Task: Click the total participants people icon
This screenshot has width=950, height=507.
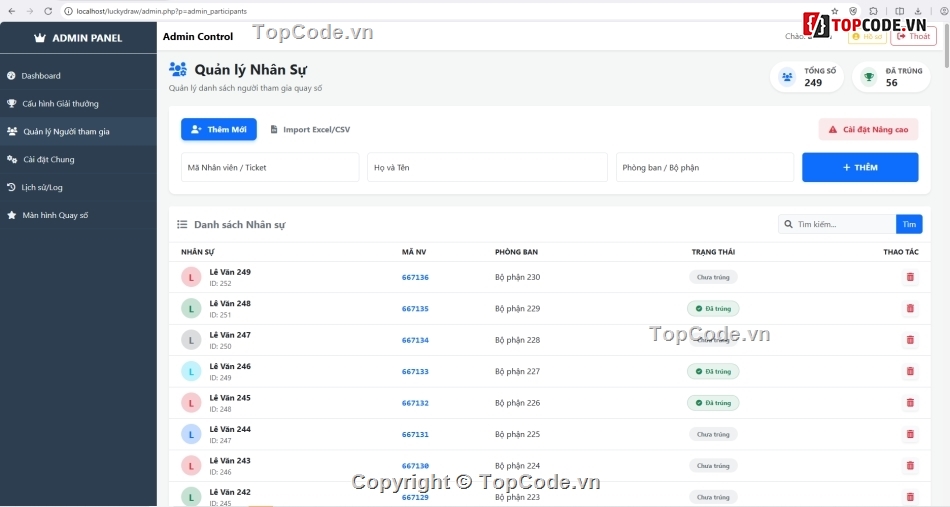Action: point(788,77)
